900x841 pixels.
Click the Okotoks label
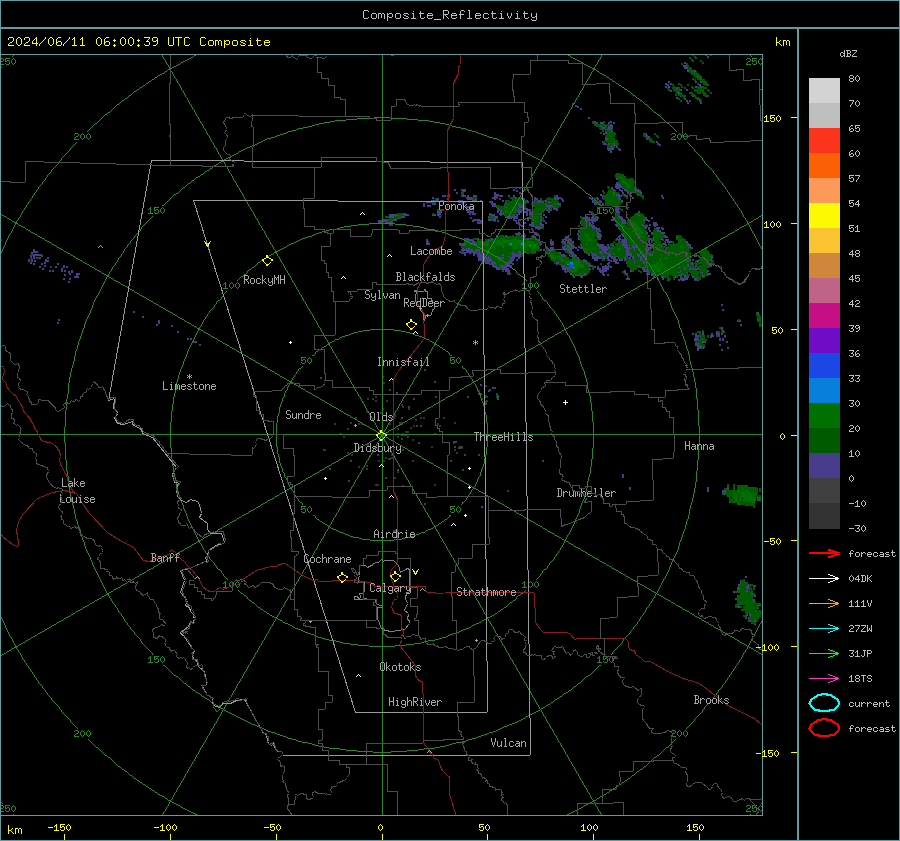pyautogui.click(x=400, y=667)
